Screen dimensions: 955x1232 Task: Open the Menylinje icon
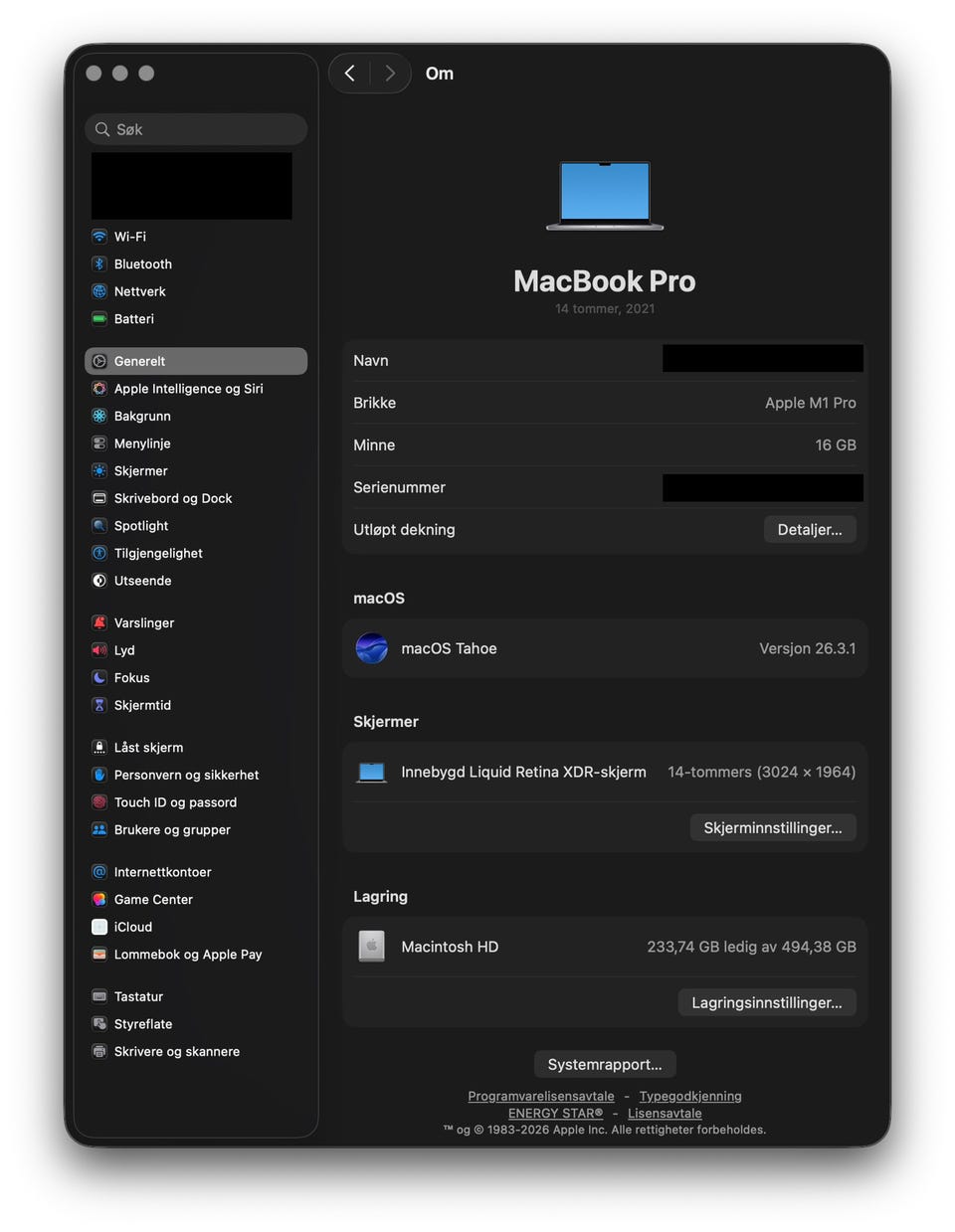click(99, 443)
